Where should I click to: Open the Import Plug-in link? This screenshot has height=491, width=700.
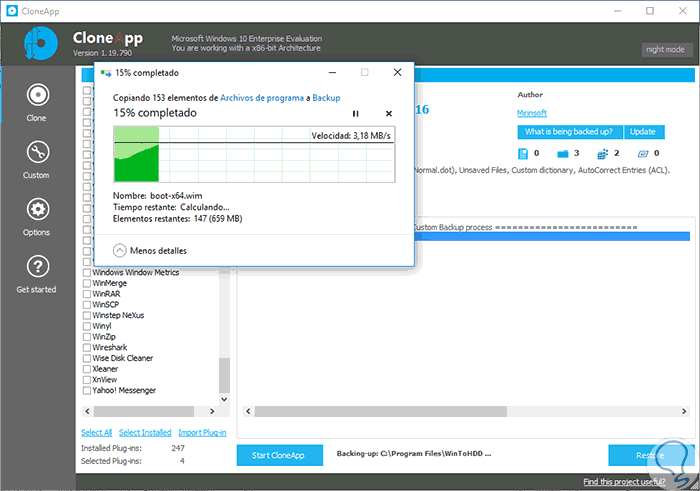click(202, 433)
